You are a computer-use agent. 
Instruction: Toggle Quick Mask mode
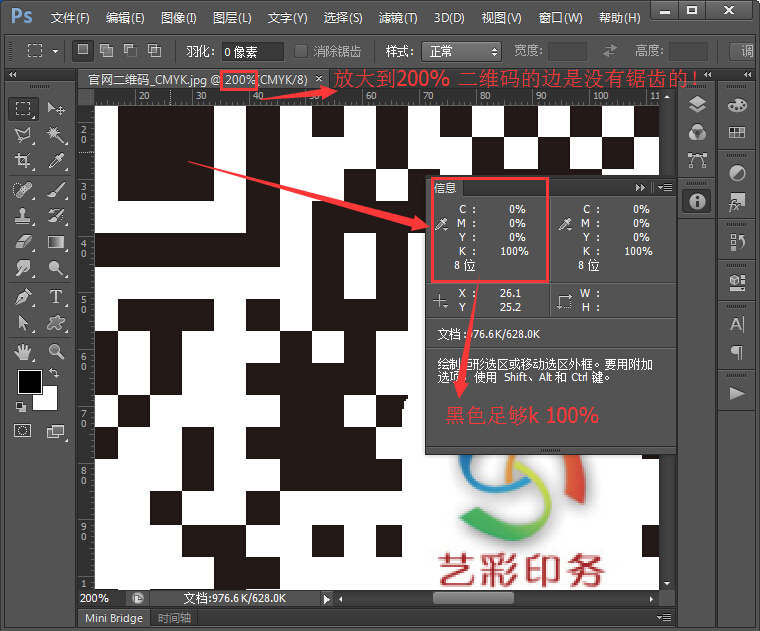(23, 430)
